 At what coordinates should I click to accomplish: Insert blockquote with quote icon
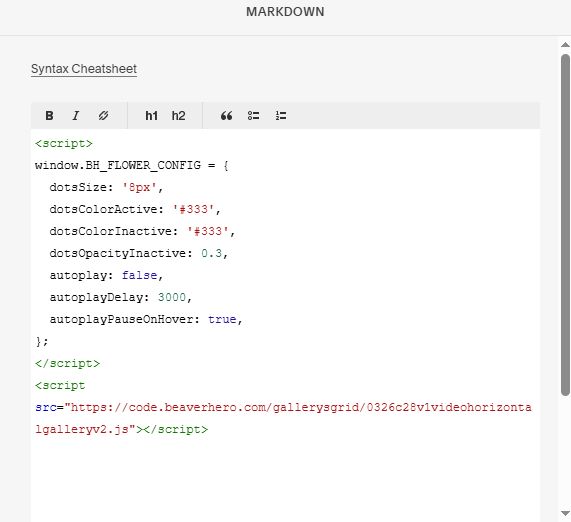227,116
